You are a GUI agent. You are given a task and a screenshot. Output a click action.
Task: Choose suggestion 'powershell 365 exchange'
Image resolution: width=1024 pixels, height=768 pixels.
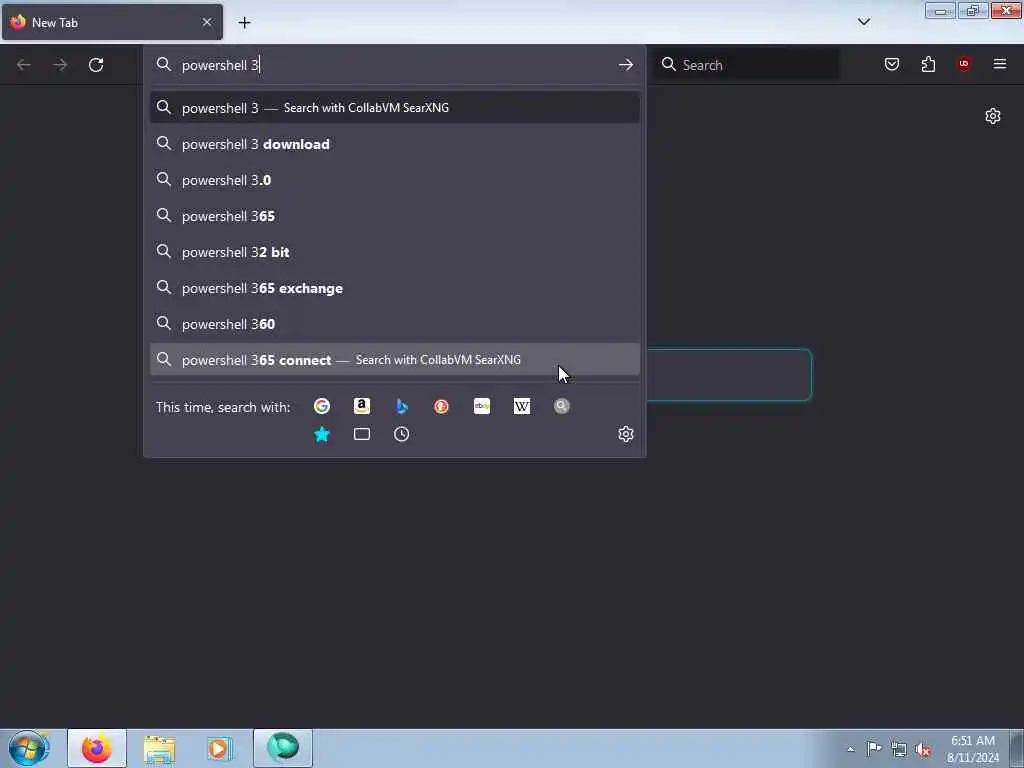point(394,288)
